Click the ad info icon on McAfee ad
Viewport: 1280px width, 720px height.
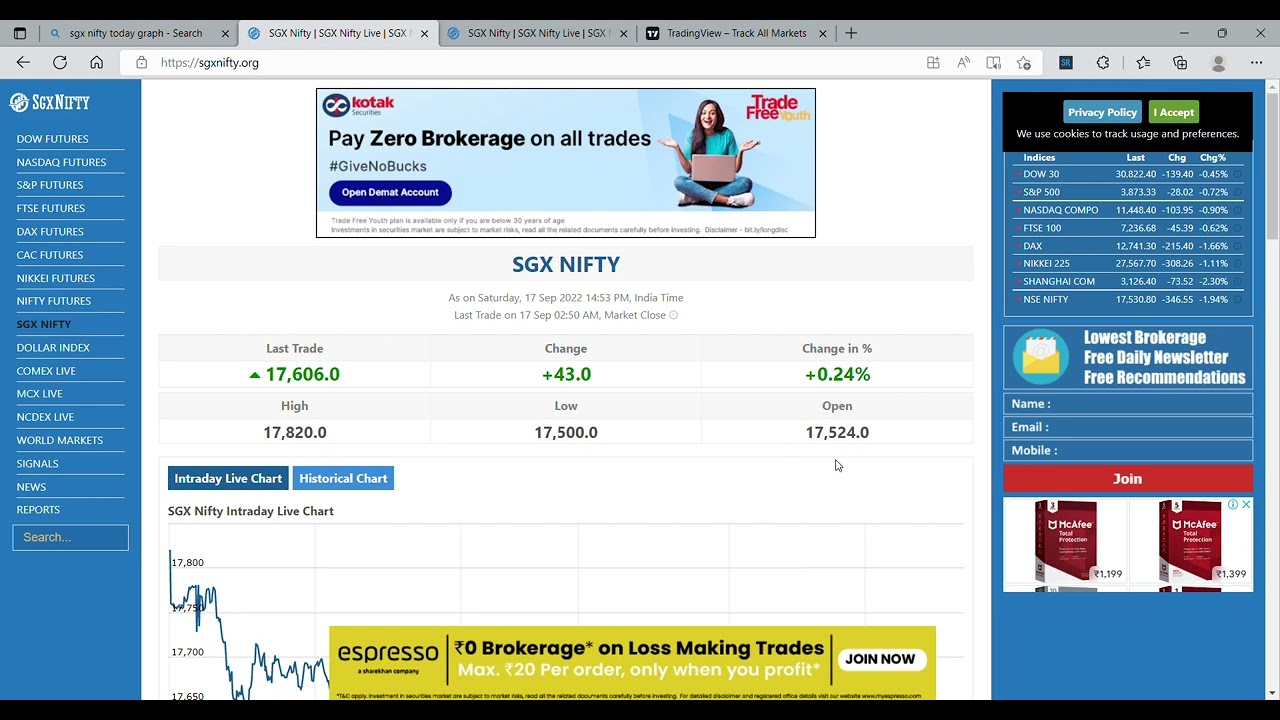point(1233,504)
